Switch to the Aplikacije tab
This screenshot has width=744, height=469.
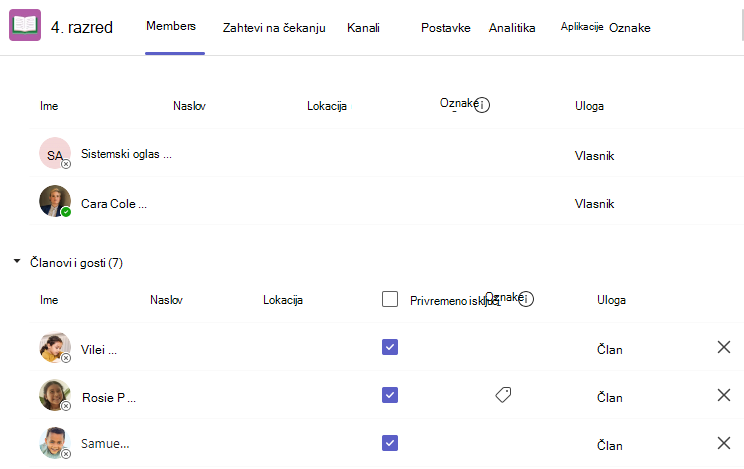pos(582,27)
